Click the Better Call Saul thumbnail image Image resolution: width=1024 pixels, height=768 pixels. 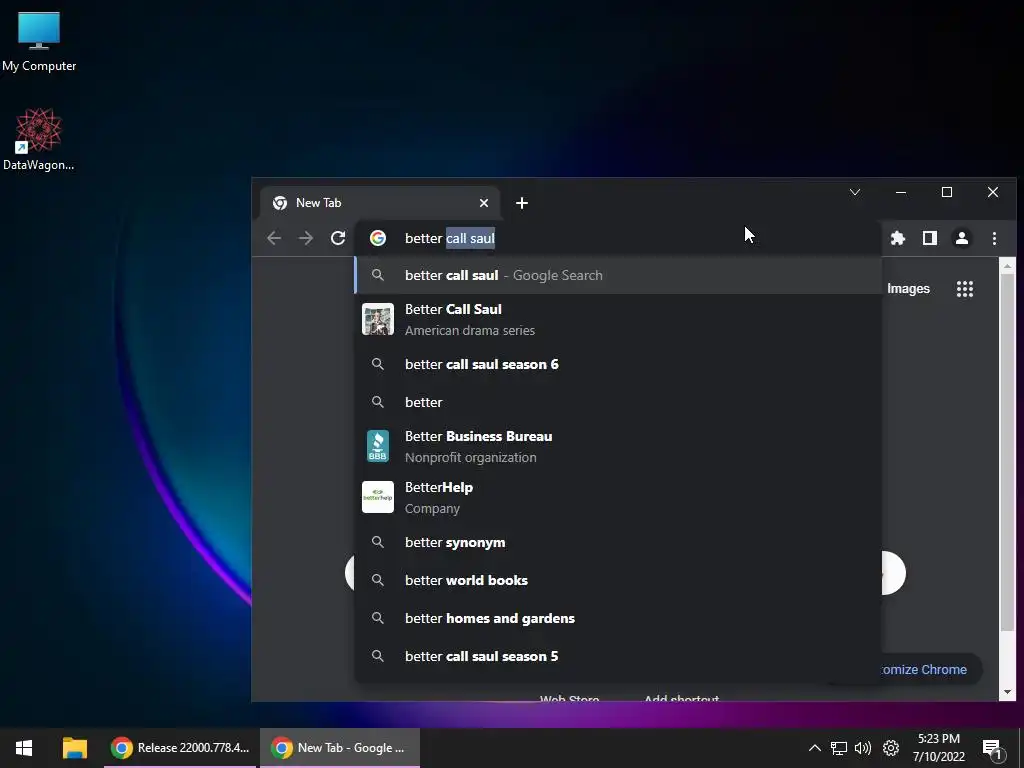pyautogui.click(x=378, y=319)
